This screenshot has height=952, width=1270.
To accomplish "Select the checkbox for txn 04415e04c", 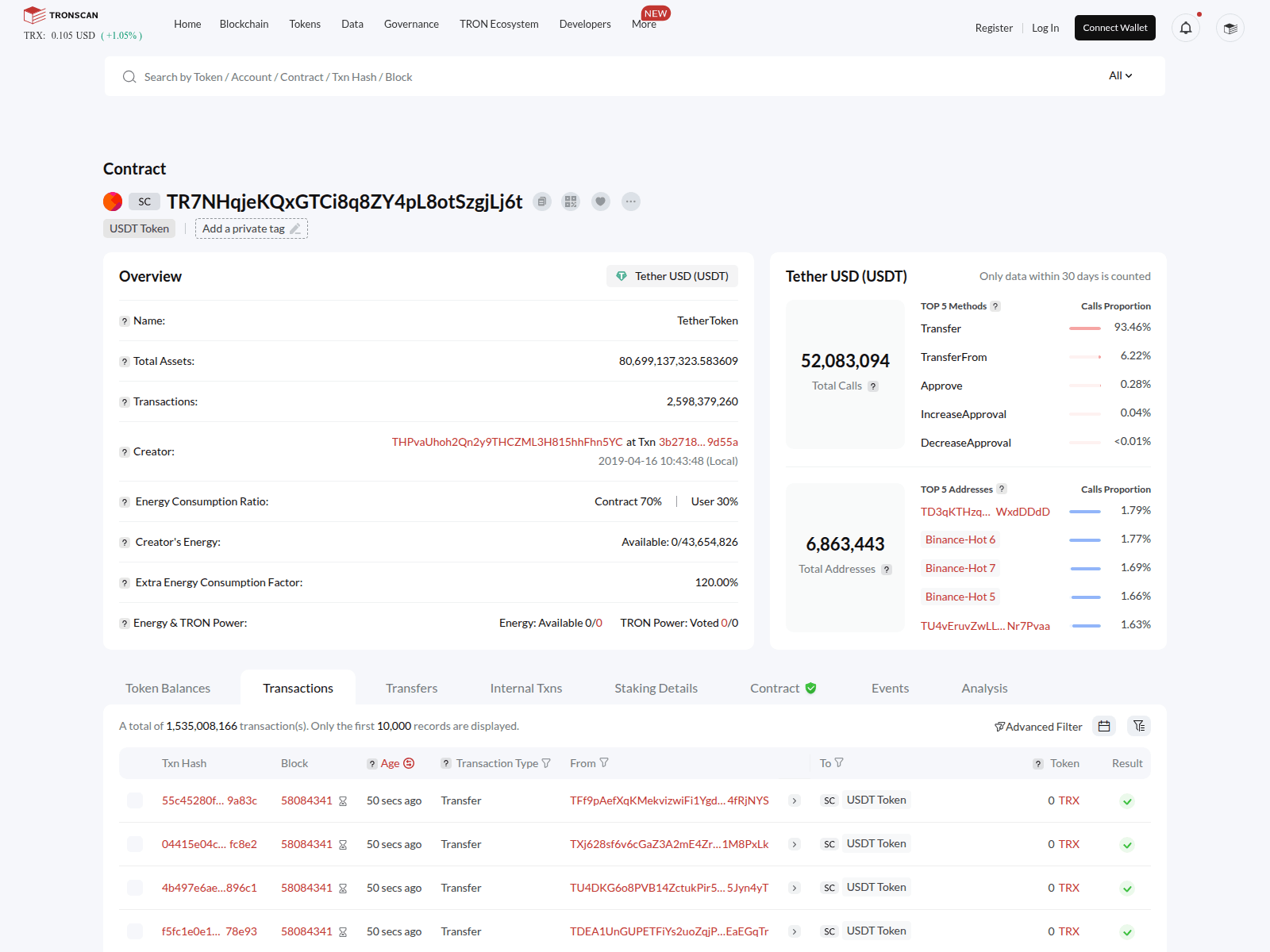I will (135, 844).
